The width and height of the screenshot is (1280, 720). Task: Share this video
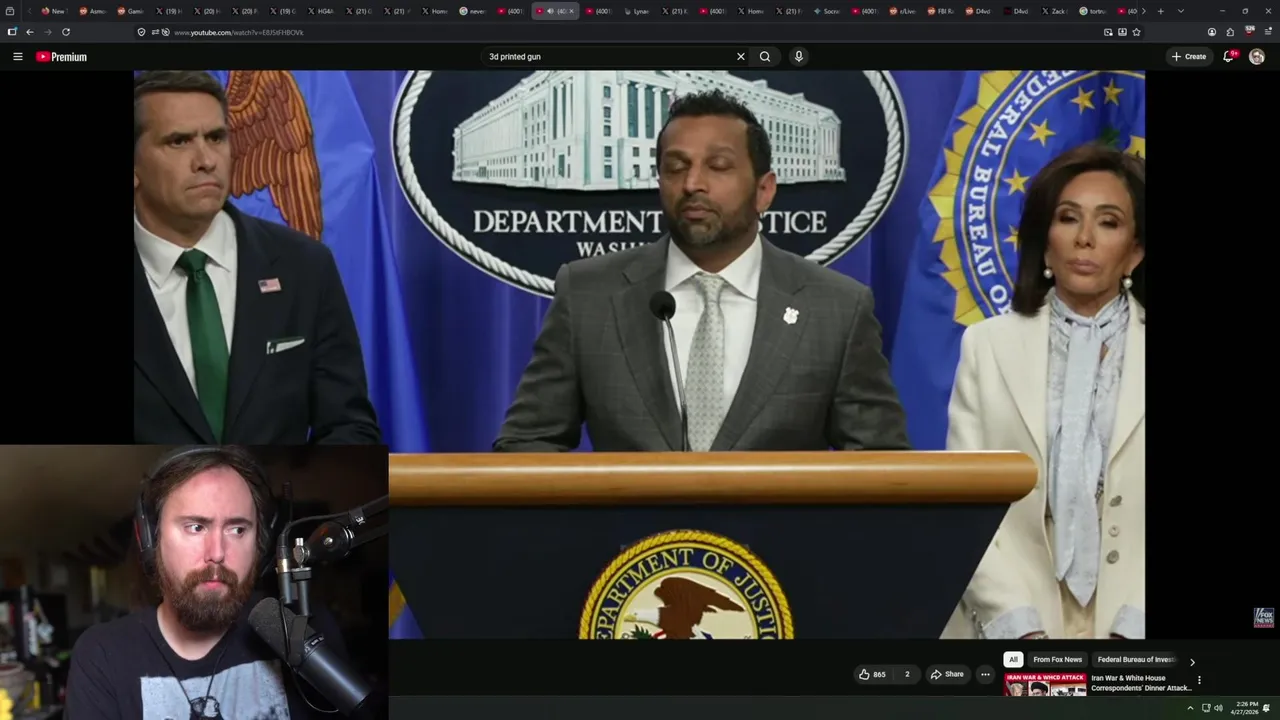click(947, 674)
